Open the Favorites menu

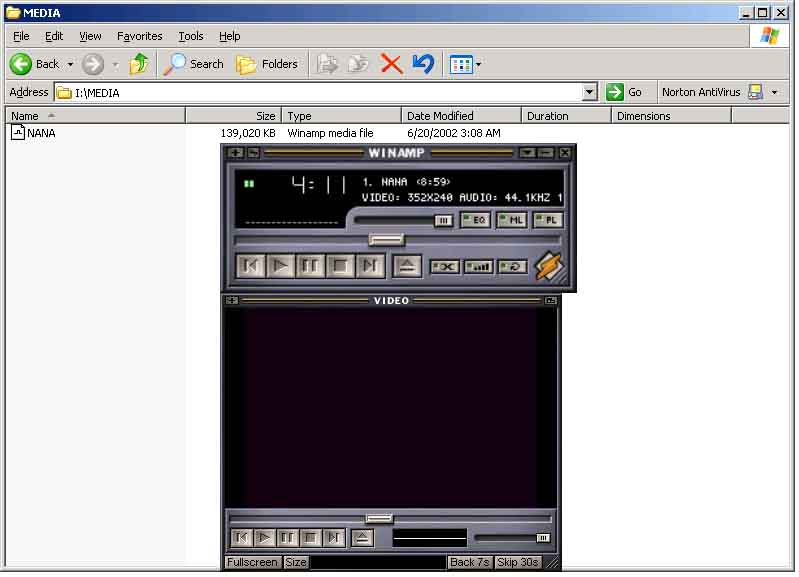(x=140, y=36)
